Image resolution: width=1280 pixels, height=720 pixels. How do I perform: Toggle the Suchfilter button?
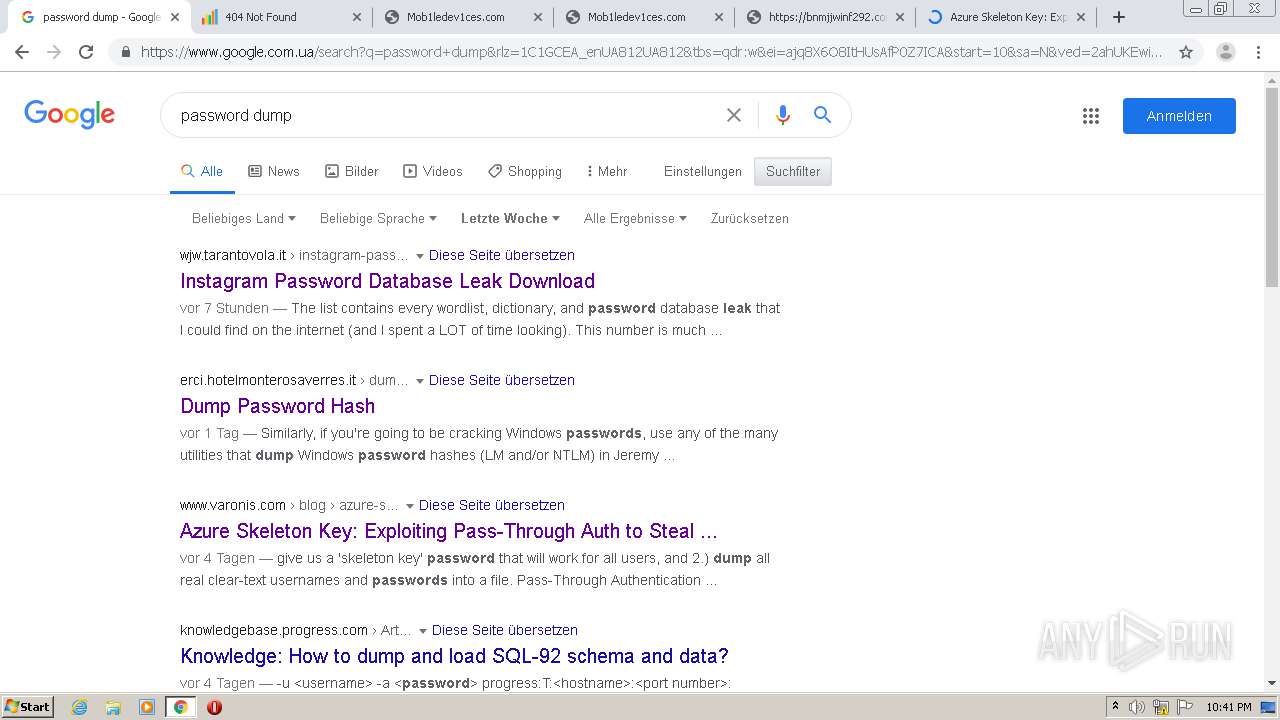click(x=793, y=171)
